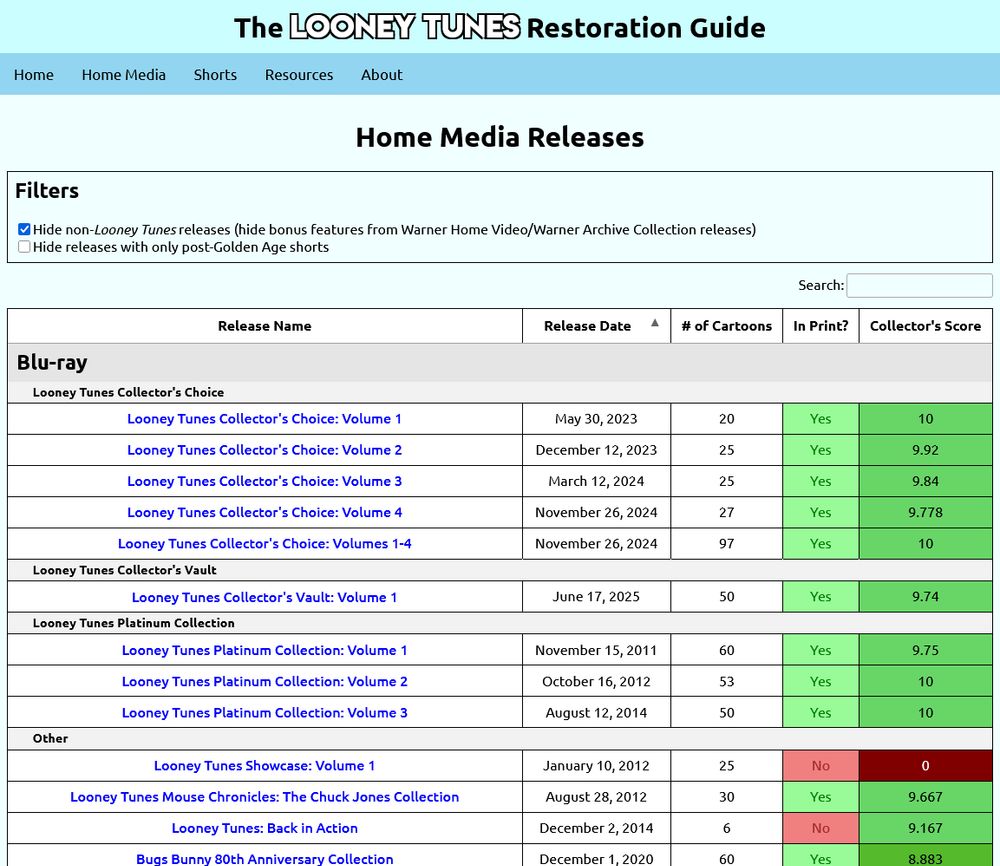Click the June 17, 2025 date cell
This screenshot has height=866, width=1000.
596,597
